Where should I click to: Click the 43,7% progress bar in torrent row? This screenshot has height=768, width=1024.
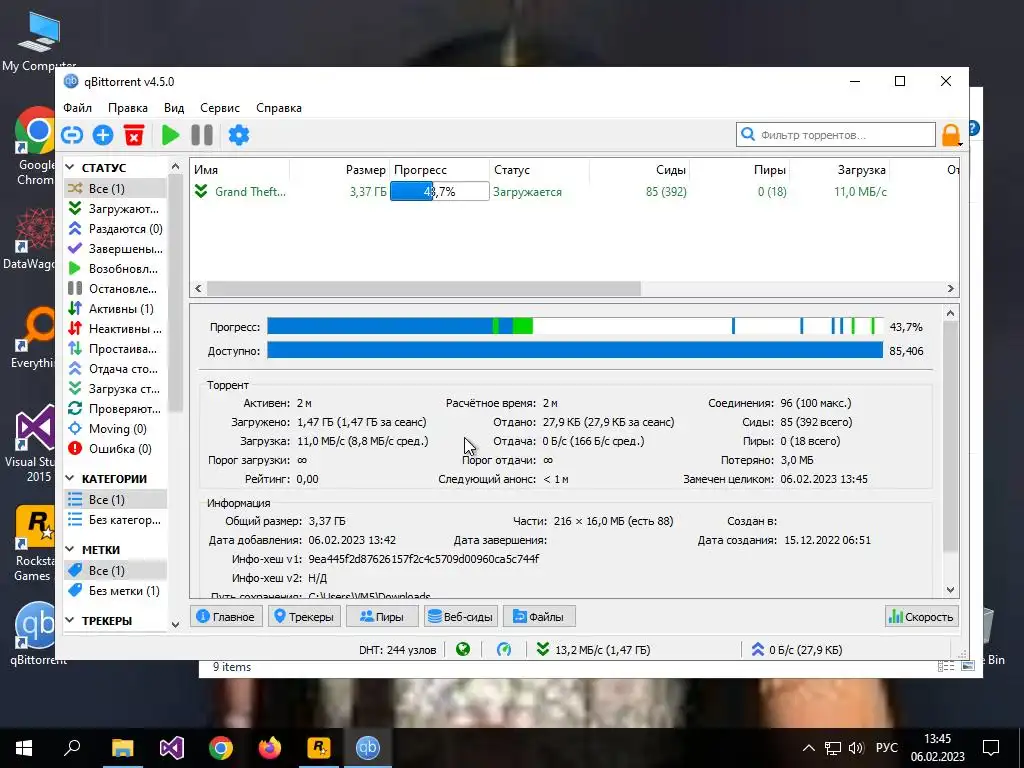(x=440, y=191)
